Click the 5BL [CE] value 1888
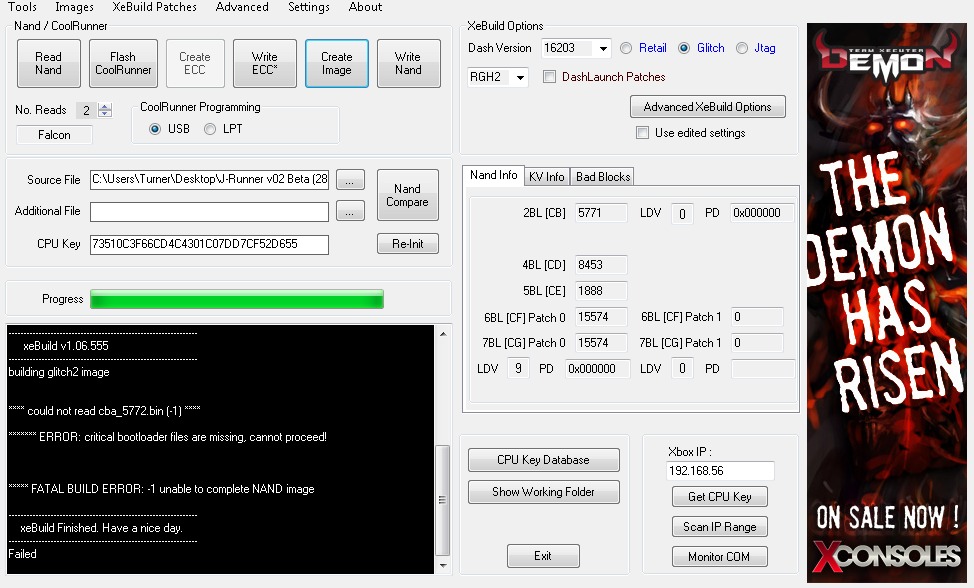The image size is (974, 588). (601, 291)
